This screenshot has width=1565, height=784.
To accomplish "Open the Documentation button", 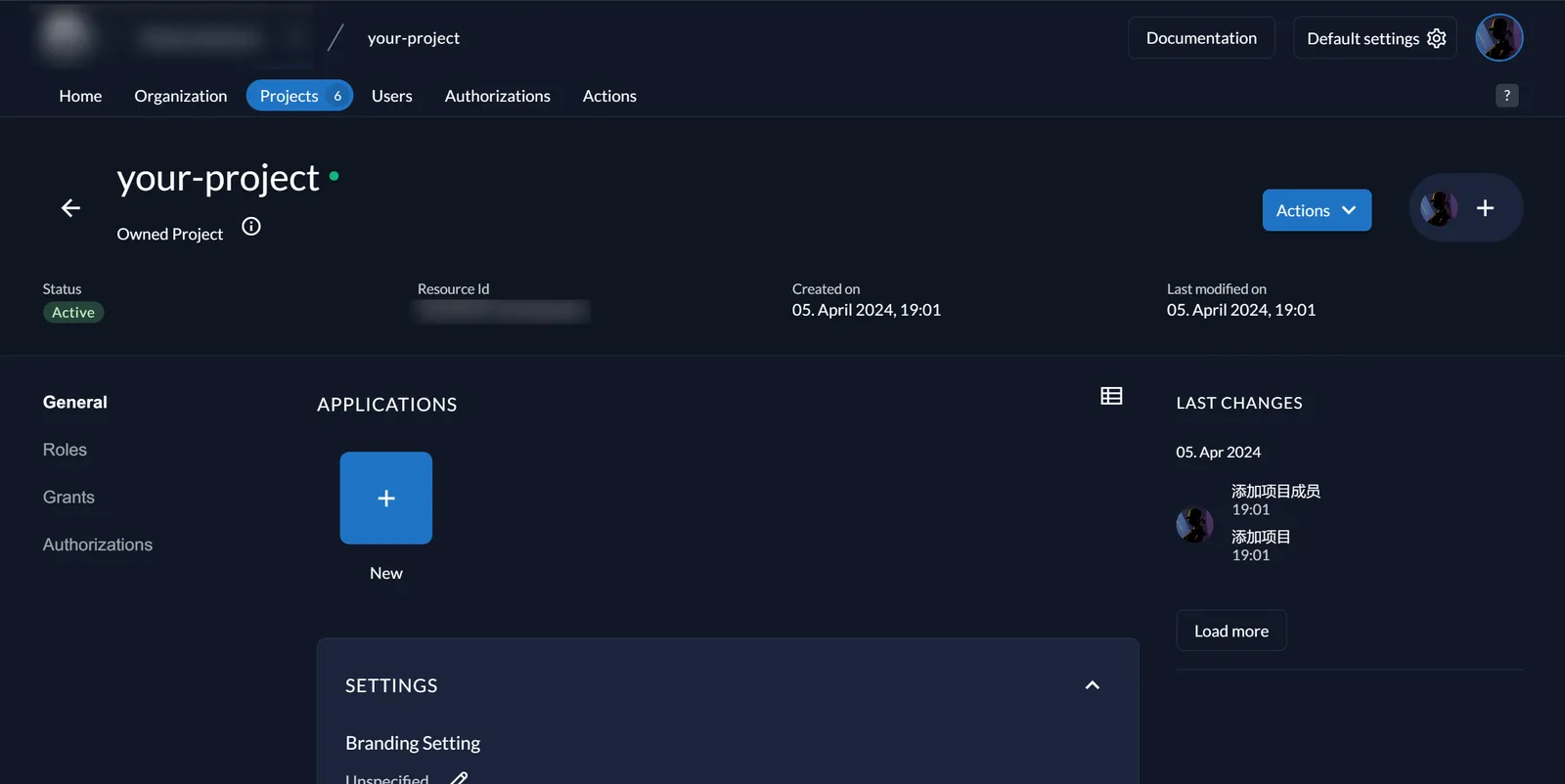I will pos(1201,38).
